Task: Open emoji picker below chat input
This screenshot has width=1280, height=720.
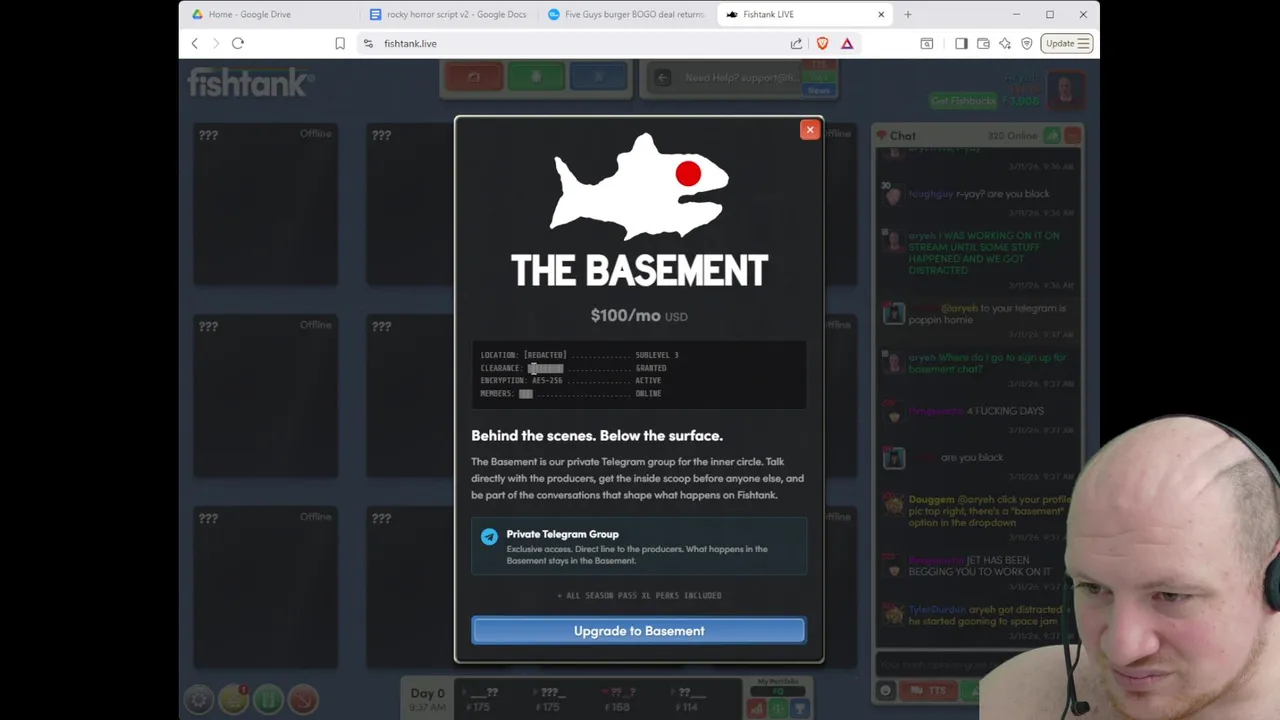Action: [885, 691]
